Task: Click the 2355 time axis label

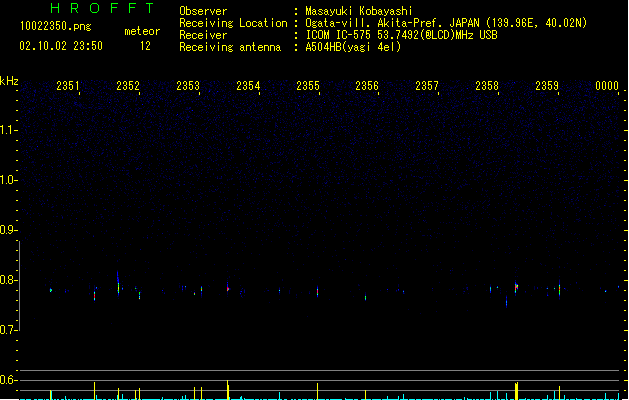Action: pos(308,85)
